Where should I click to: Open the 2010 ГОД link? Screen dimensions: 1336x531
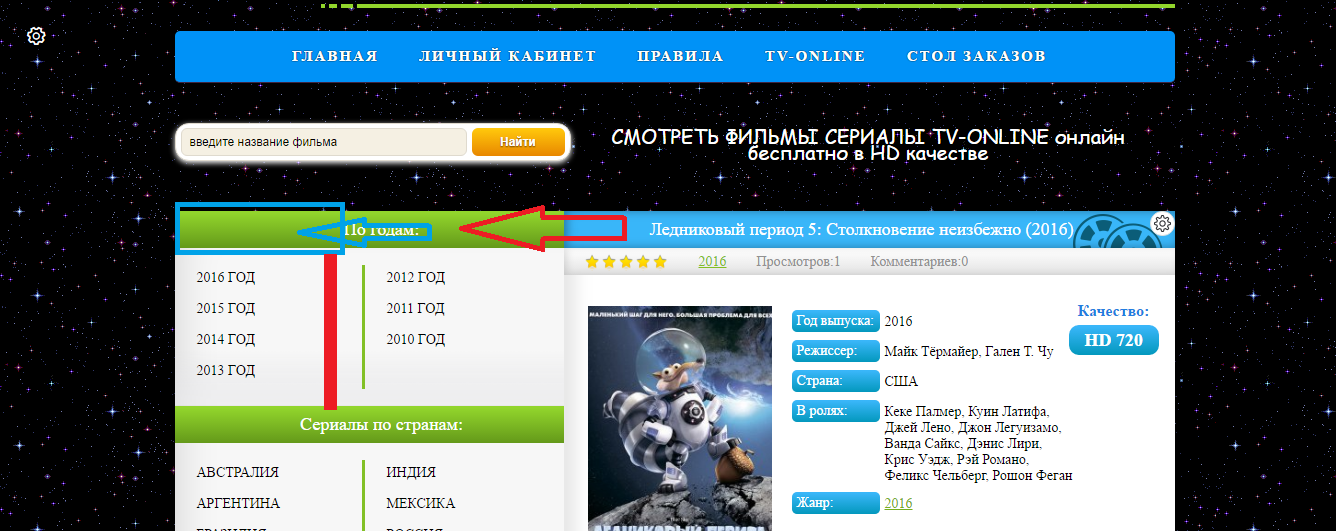pos(416,340)
